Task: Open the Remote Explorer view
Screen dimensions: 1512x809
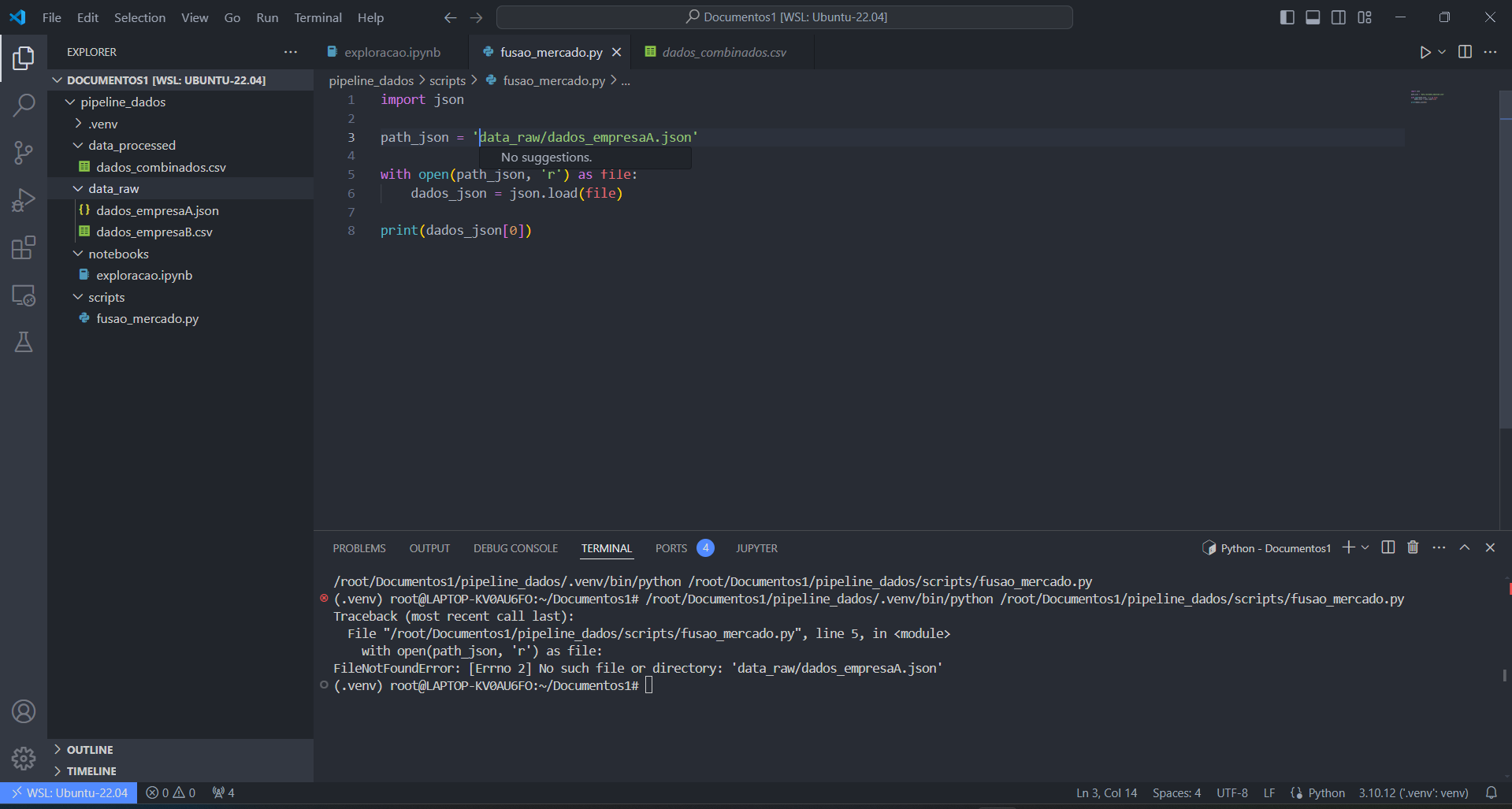Action: tap(24, 295)
